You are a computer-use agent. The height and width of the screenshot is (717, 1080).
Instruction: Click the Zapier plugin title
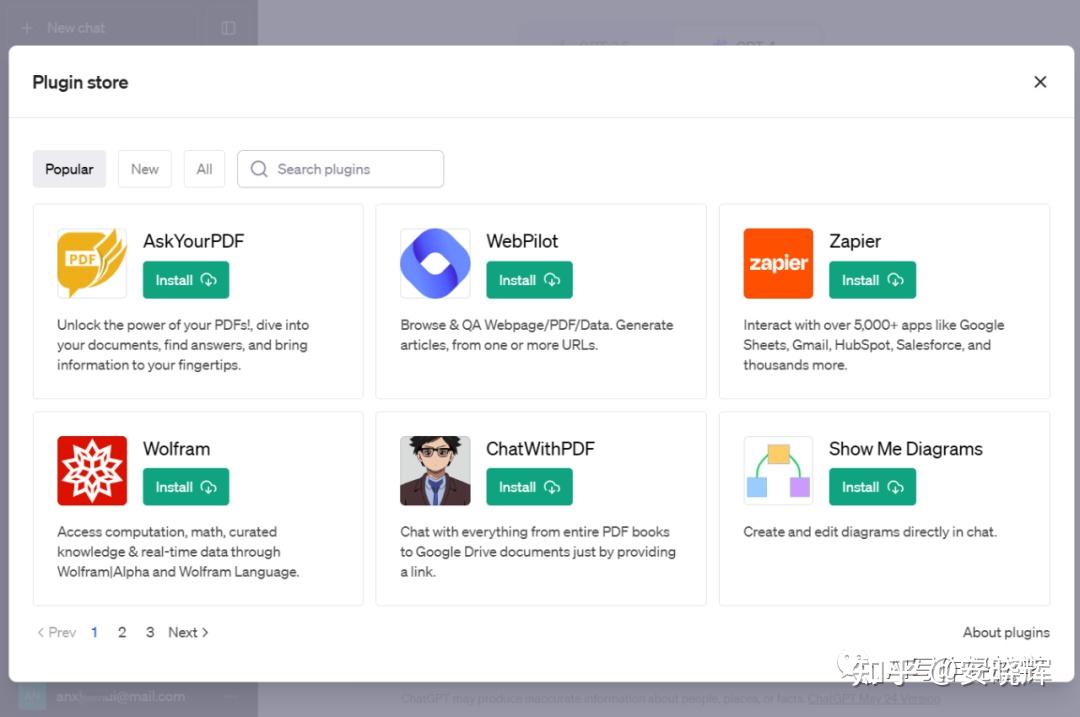[x=855, y=241]
